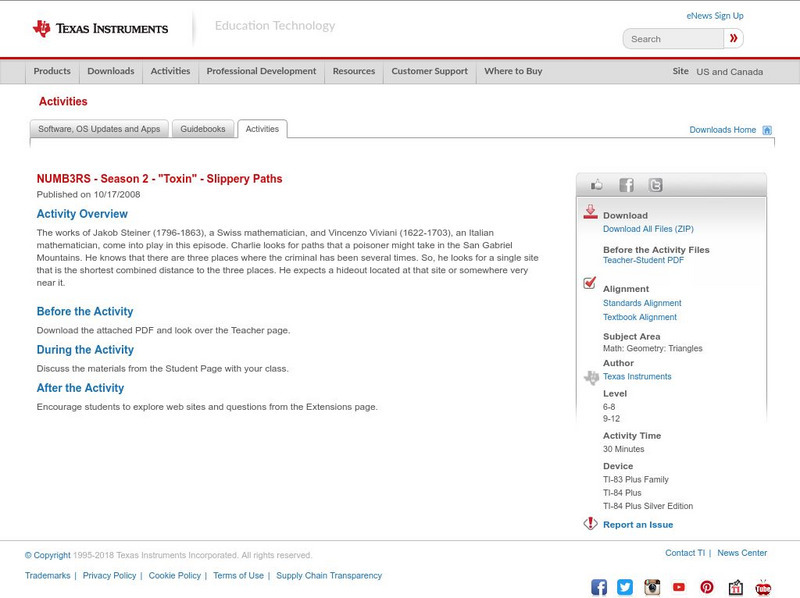This screenshot has width=800, height=598.
Task: Click the Report an Issue warning icon
Action: pyautogui.click(x=588, y=523)
